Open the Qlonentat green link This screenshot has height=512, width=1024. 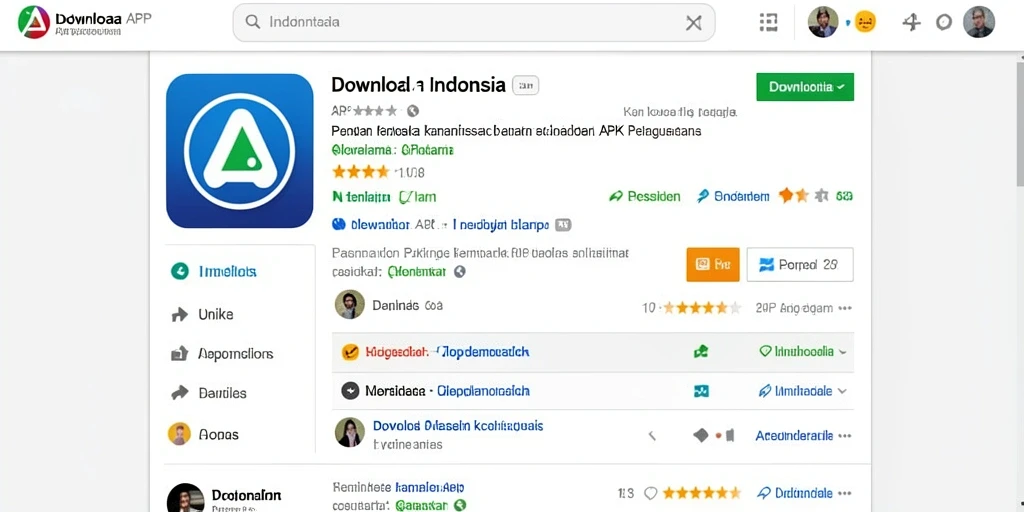click(417, 272)
